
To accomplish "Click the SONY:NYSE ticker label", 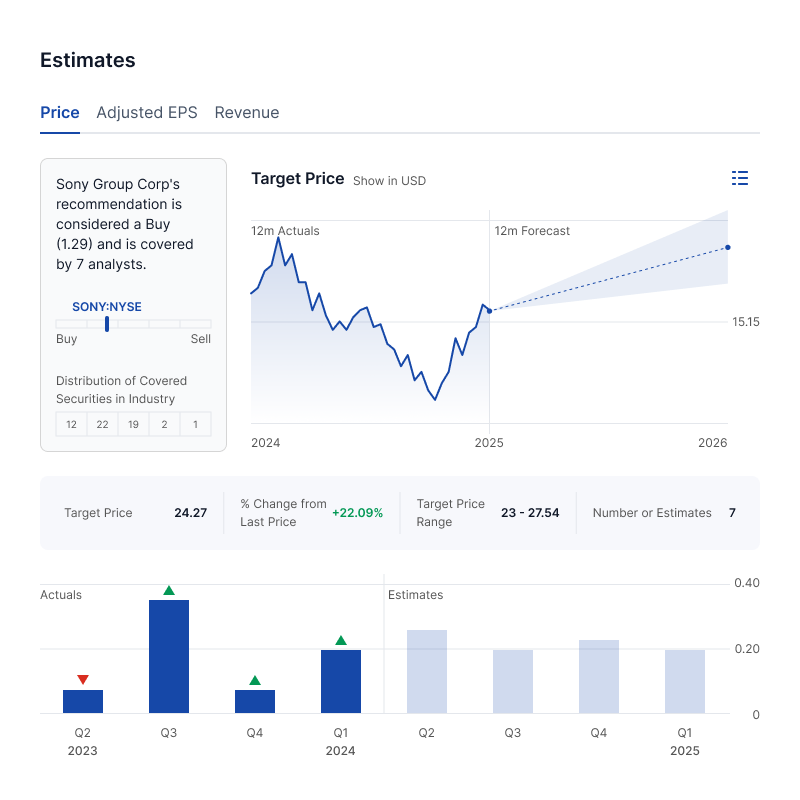I will 107,307.
